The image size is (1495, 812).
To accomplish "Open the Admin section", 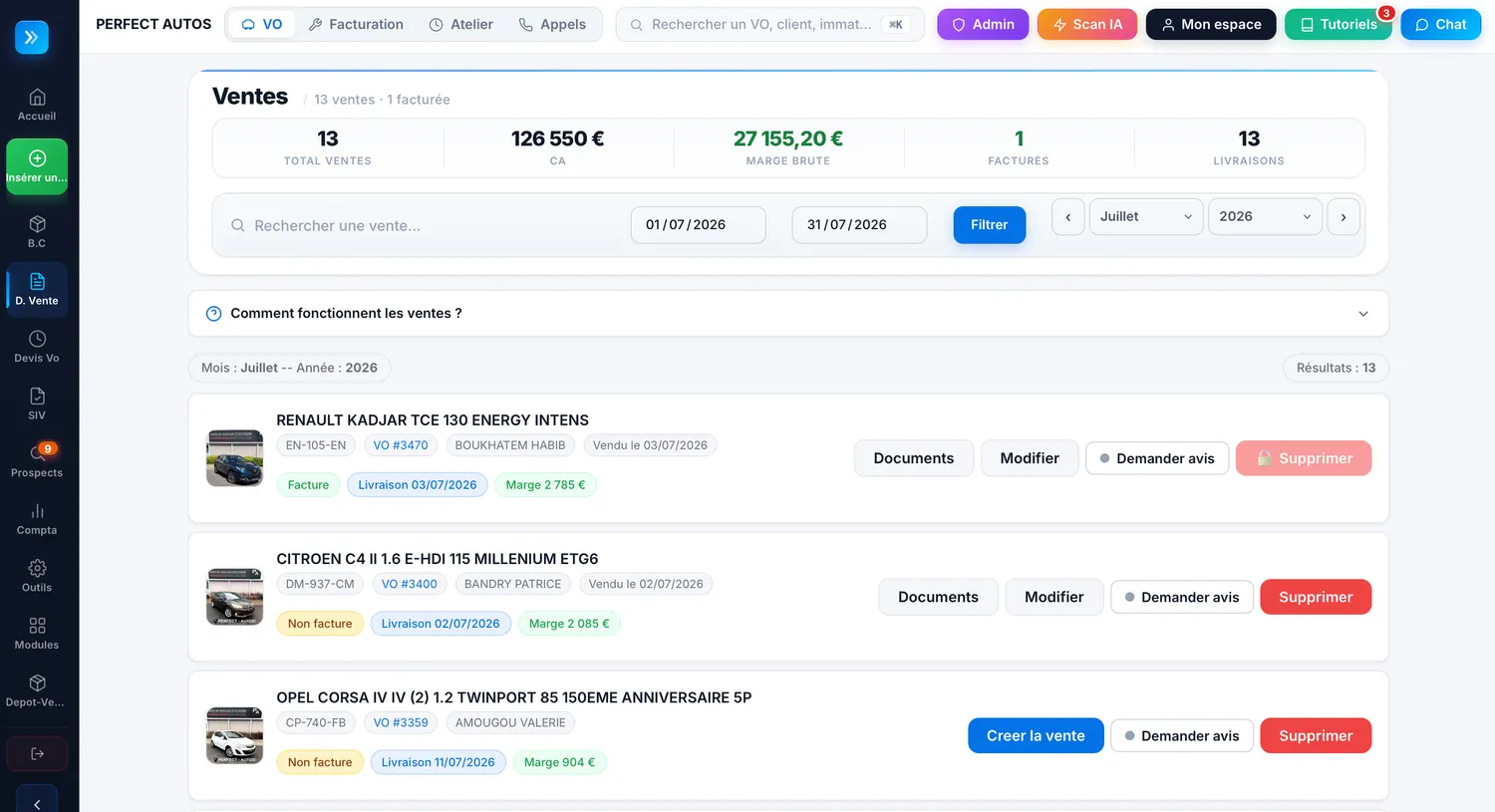I will 983,24.
